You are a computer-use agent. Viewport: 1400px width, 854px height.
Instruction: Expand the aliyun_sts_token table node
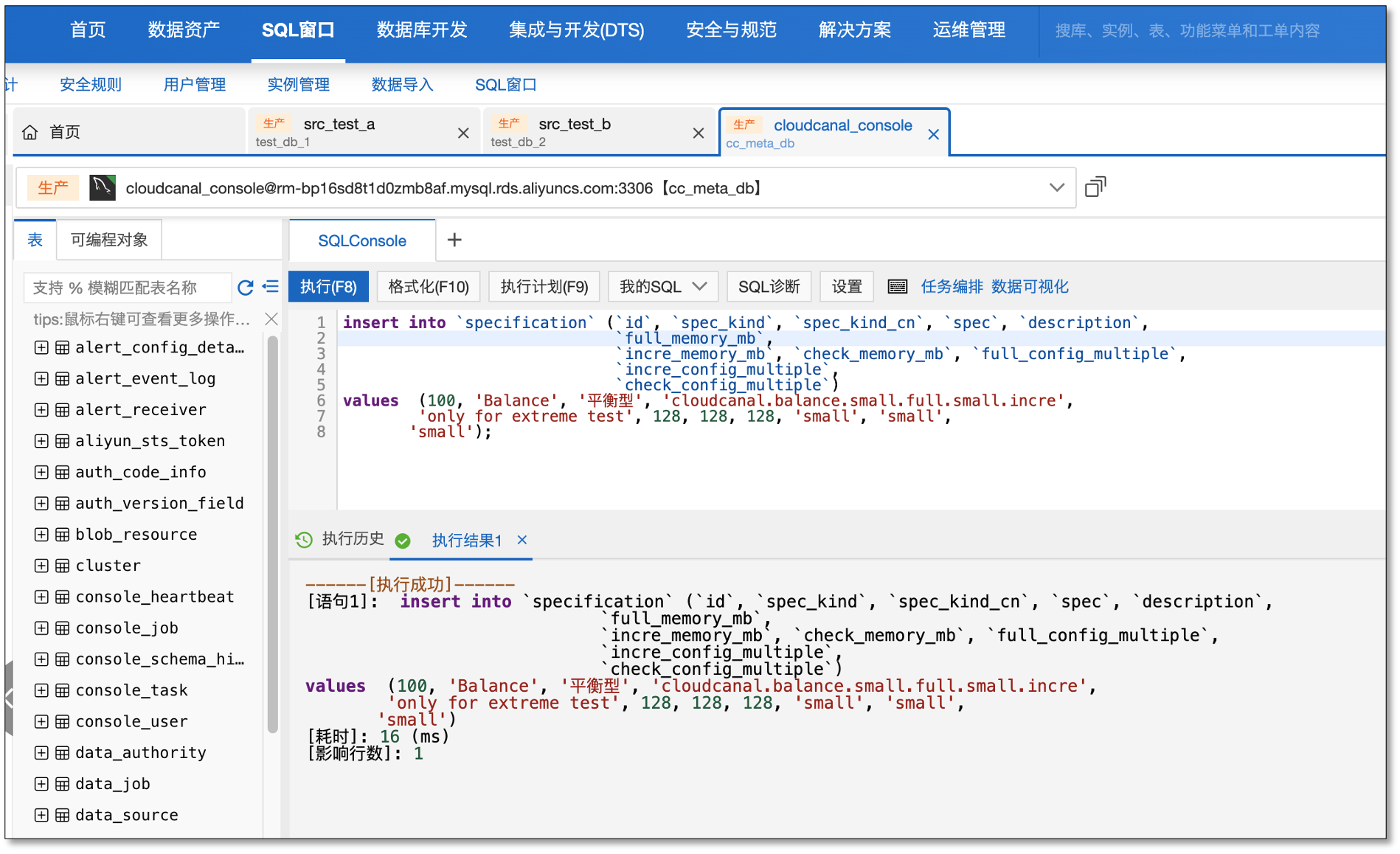41,441
